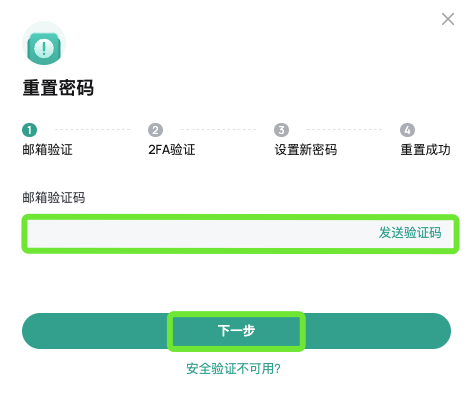Click the 邮箱验证码 field label
Screen dimensions: 473x401
[x=54, y=198]
